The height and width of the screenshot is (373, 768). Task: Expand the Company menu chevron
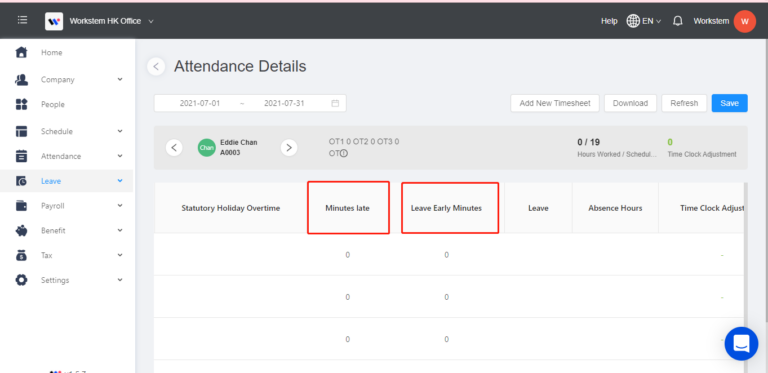click(x=120, y=79)
